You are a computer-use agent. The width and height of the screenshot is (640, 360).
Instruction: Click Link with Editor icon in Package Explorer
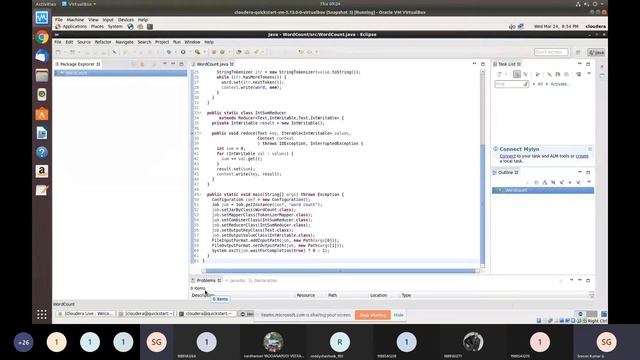(142, 64)
